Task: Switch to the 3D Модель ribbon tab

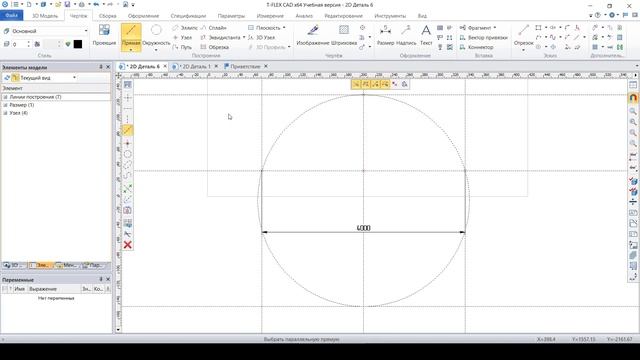Action: [45, 16]
